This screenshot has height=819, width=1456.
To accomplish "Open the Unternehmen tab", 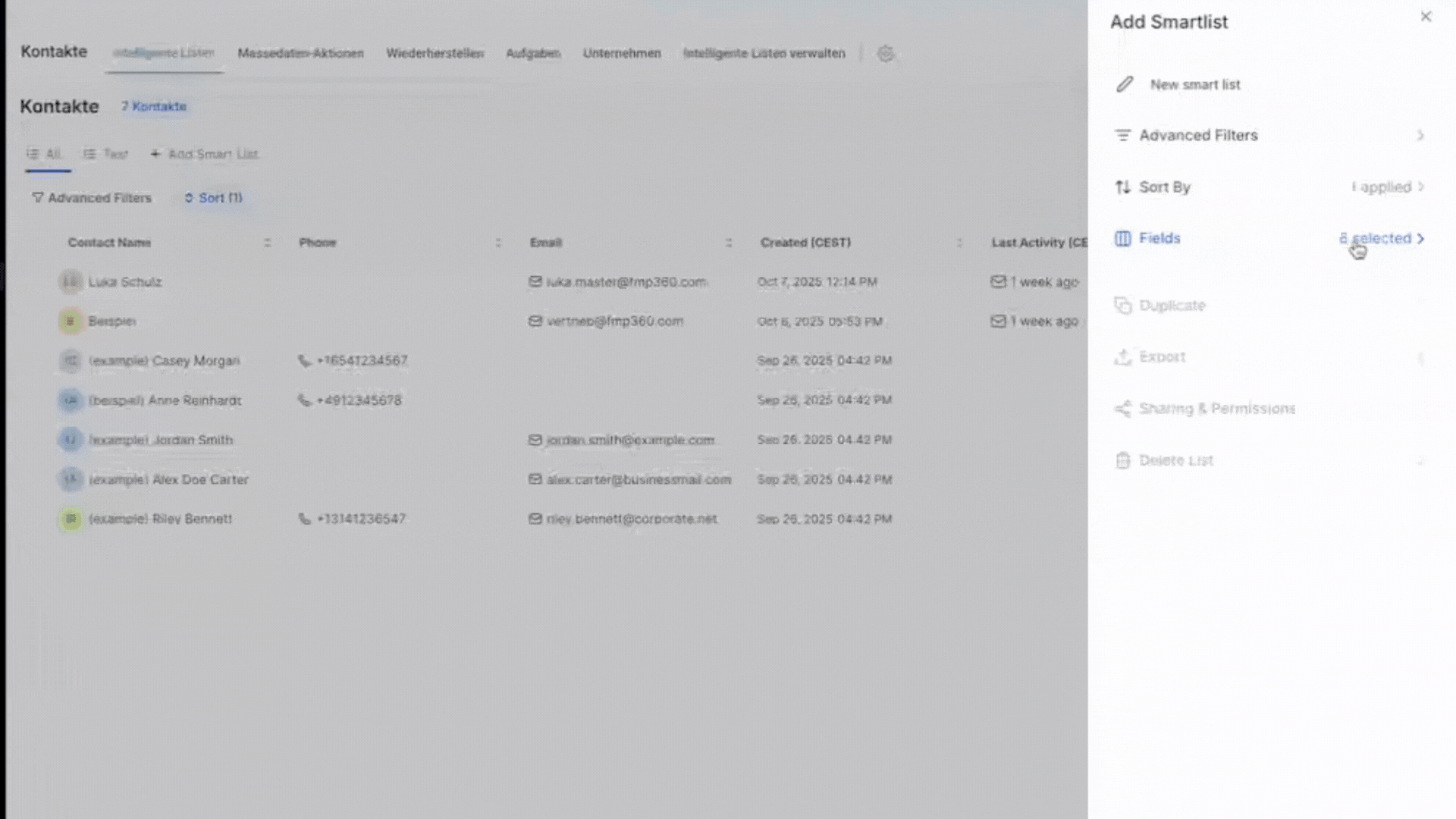I will click(x=621, y=53).
